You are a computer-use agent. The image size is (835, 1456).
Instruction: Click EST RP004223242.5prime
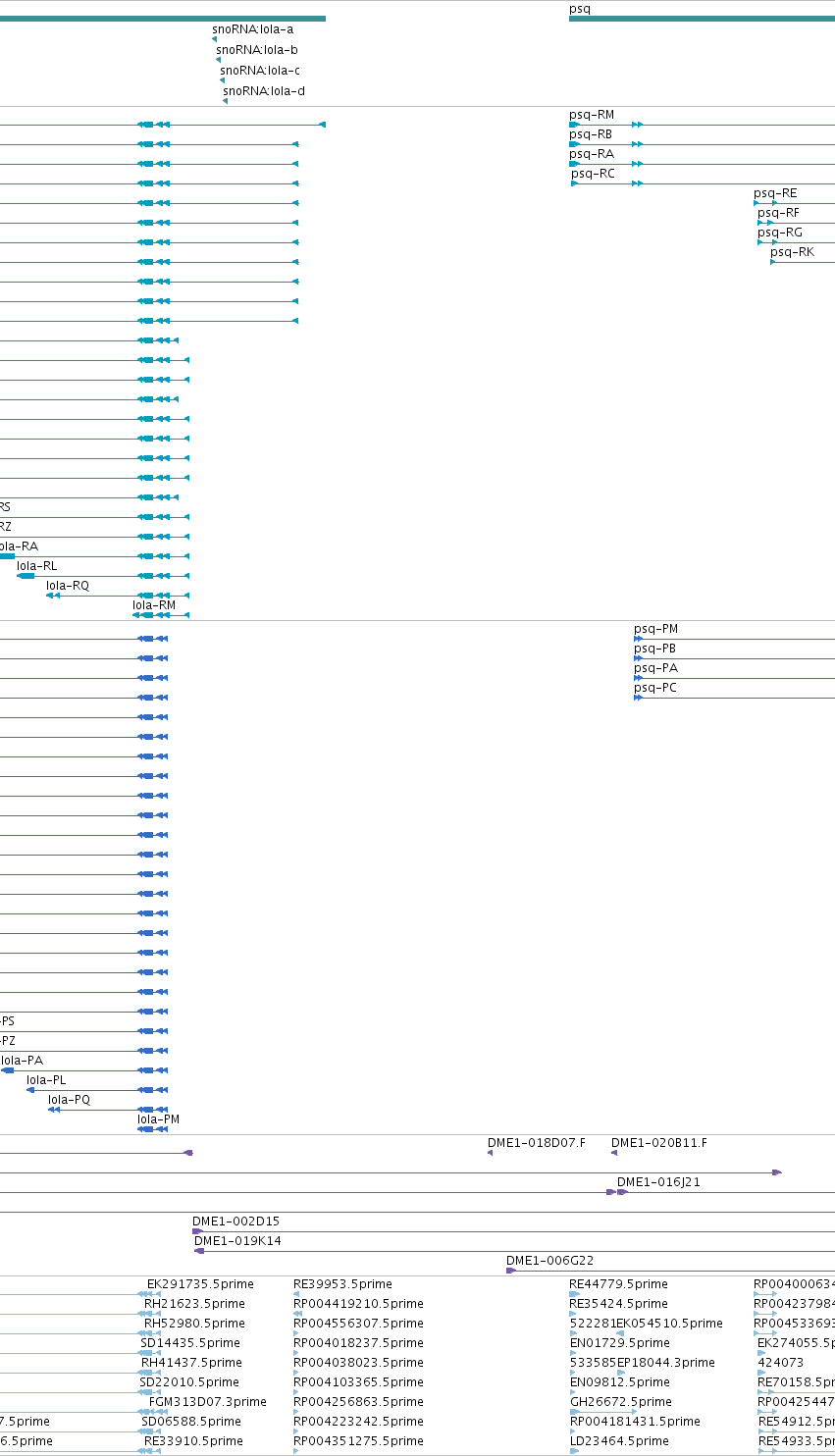(x=358, y=1422)
